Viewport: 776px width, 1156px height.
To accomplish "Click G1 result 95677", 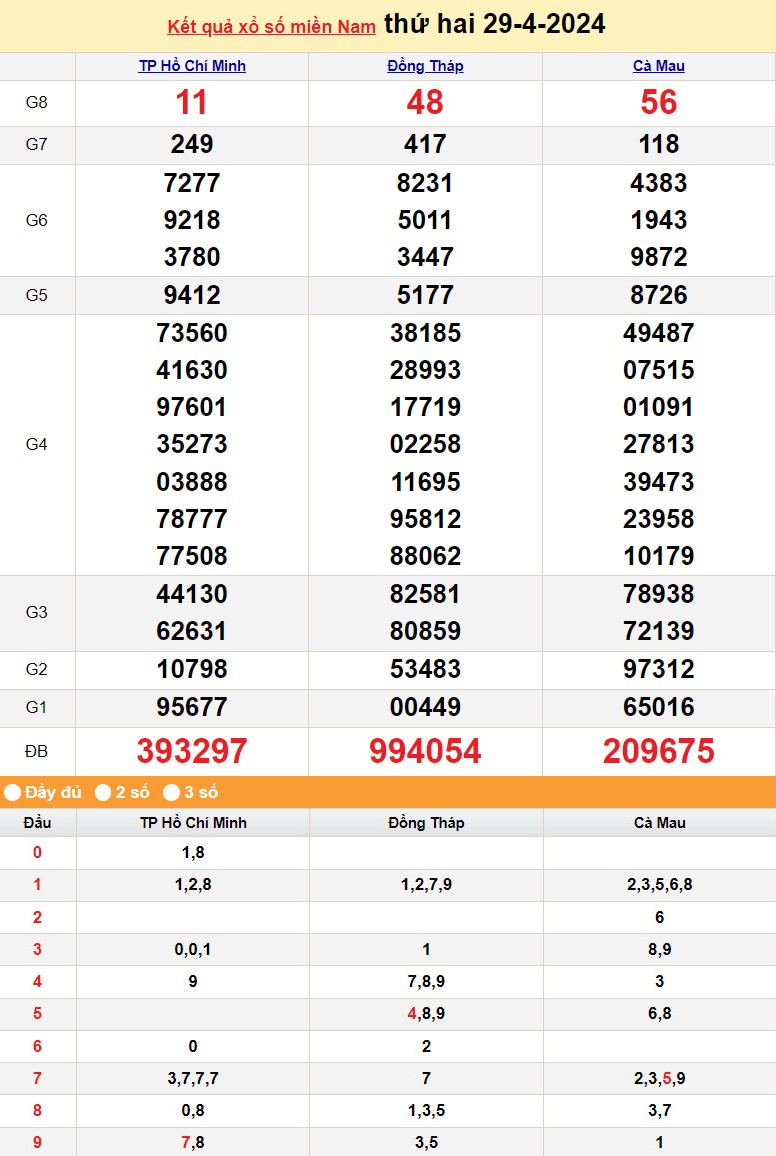I will point(192,707).
